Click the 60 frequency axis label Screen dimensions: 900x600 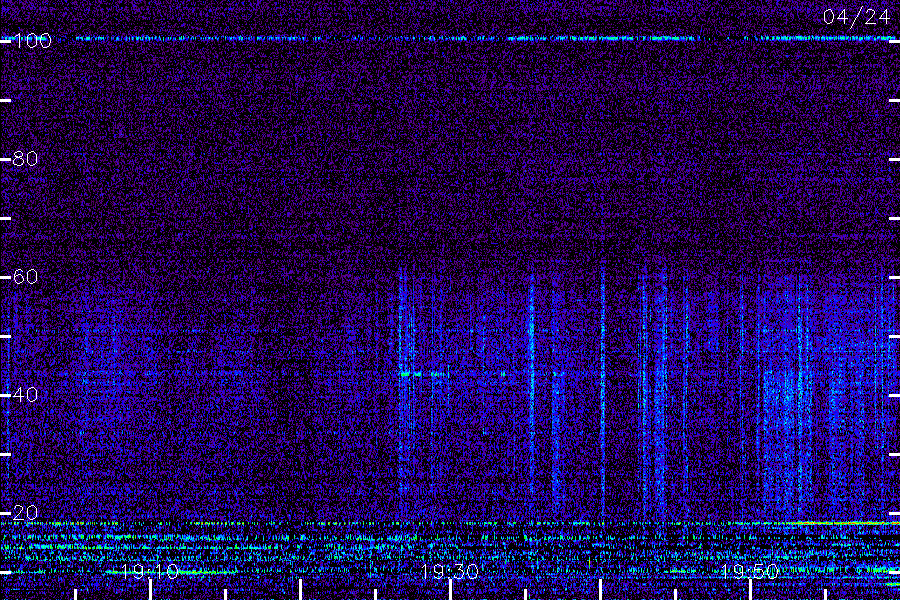[25, 277]
